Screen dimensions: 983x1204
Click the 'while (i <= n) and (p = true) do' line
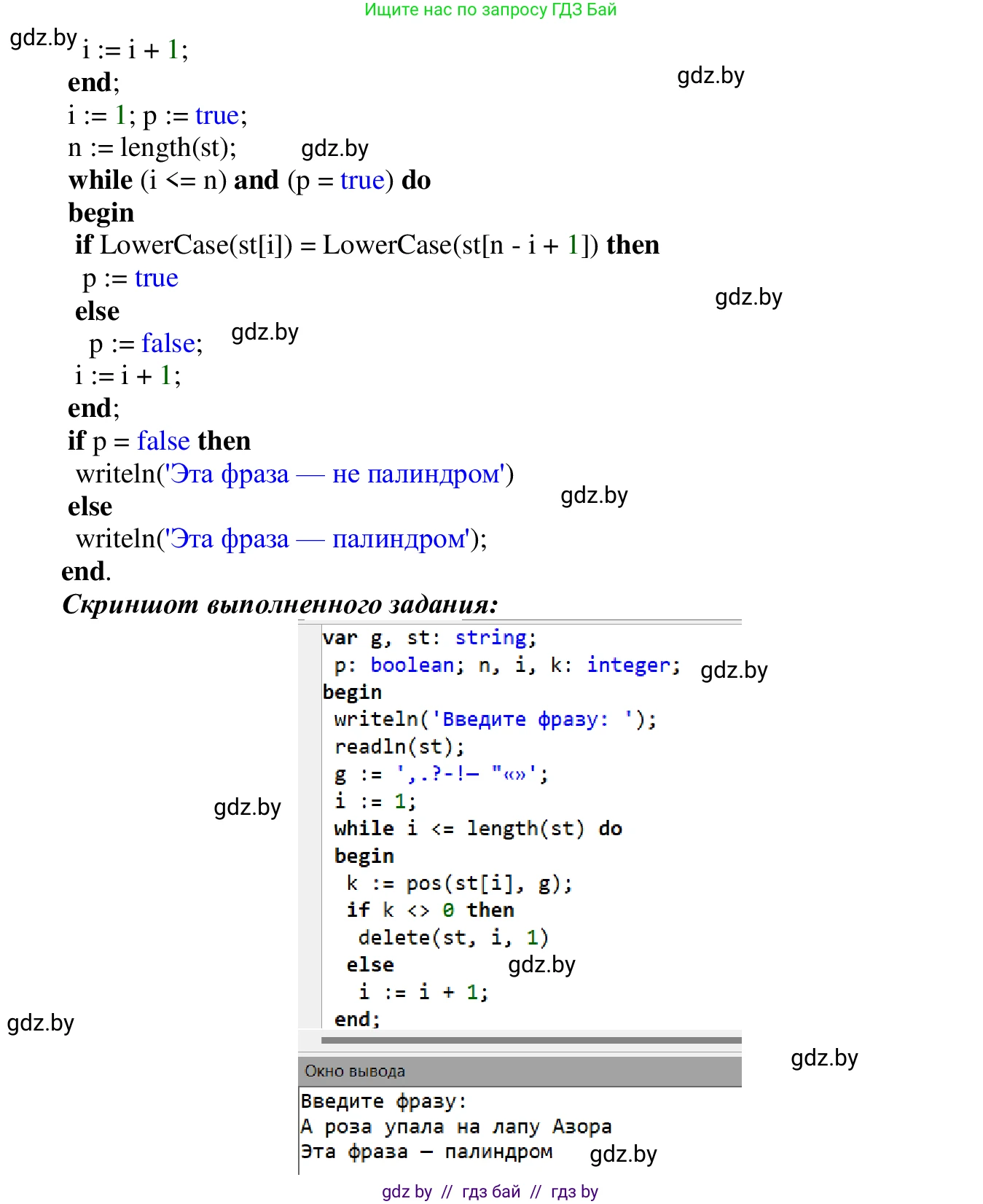[x=249, y=180]
